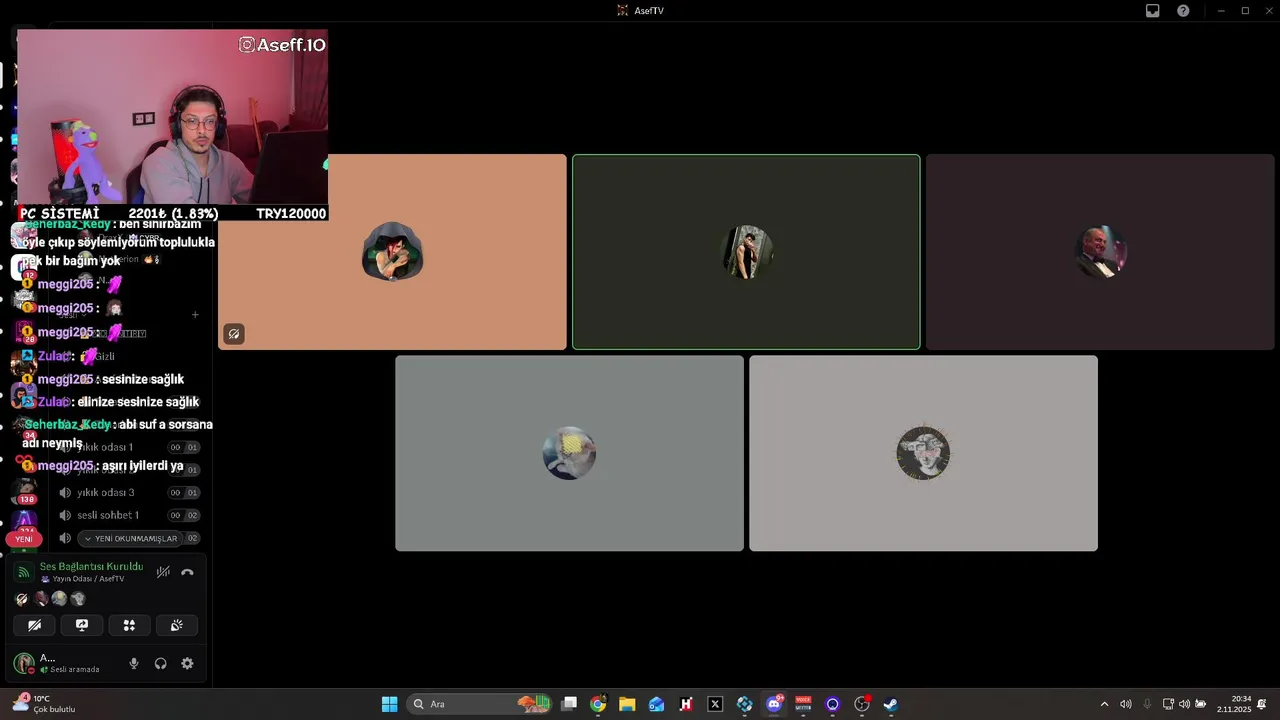Click the system tray microphone icon

click(1147, 704)
